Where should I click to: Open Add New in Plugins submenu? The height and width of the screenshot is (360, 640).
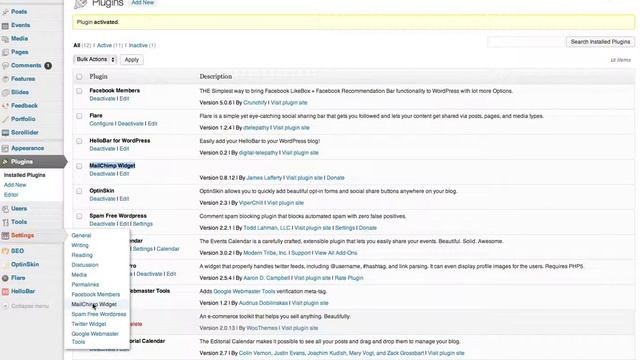pyautogui.click(x=15, y=185)
